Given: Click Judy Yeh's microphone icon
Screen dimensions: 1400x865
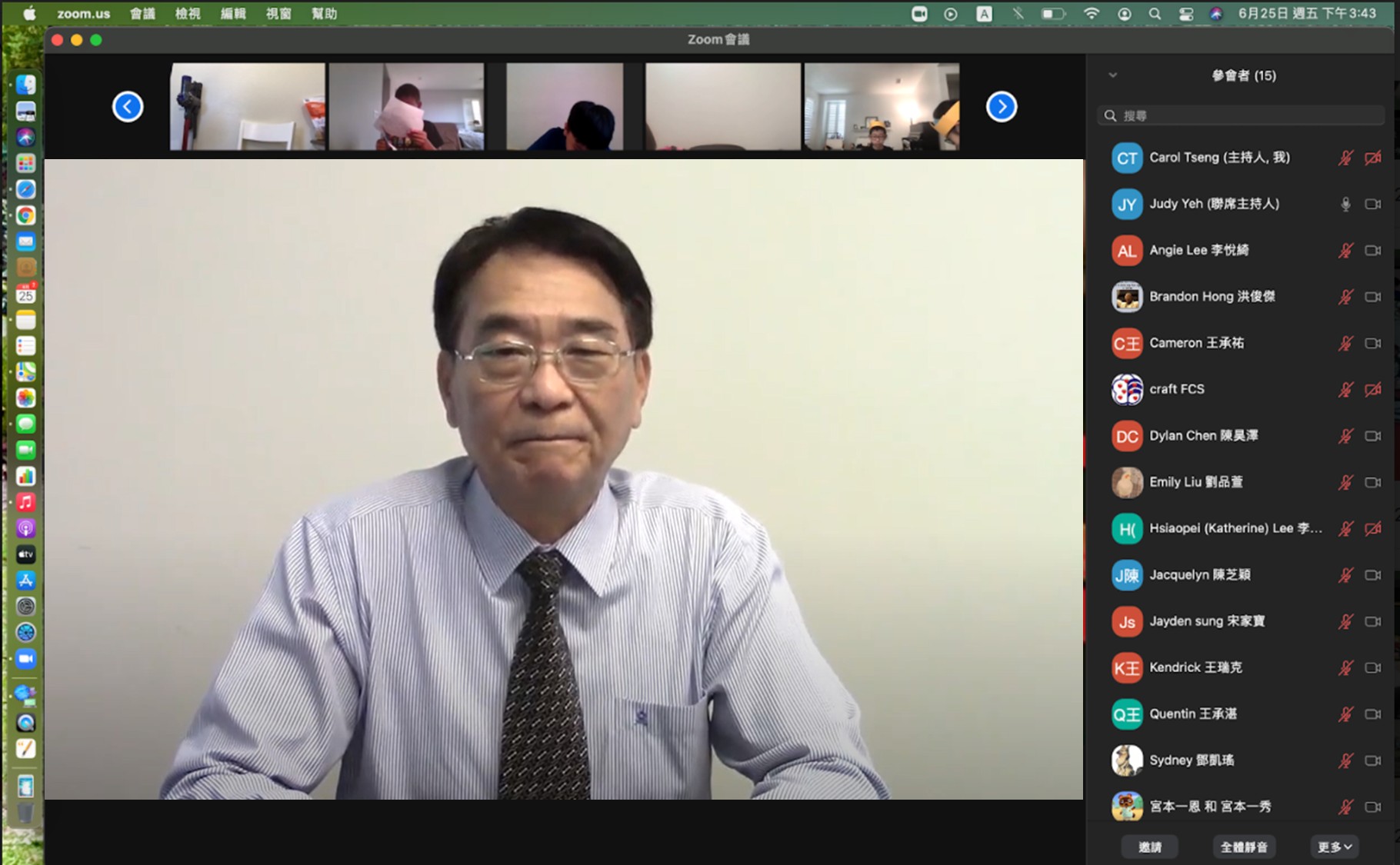Looking at the screenshot, I should [1345, 205].
